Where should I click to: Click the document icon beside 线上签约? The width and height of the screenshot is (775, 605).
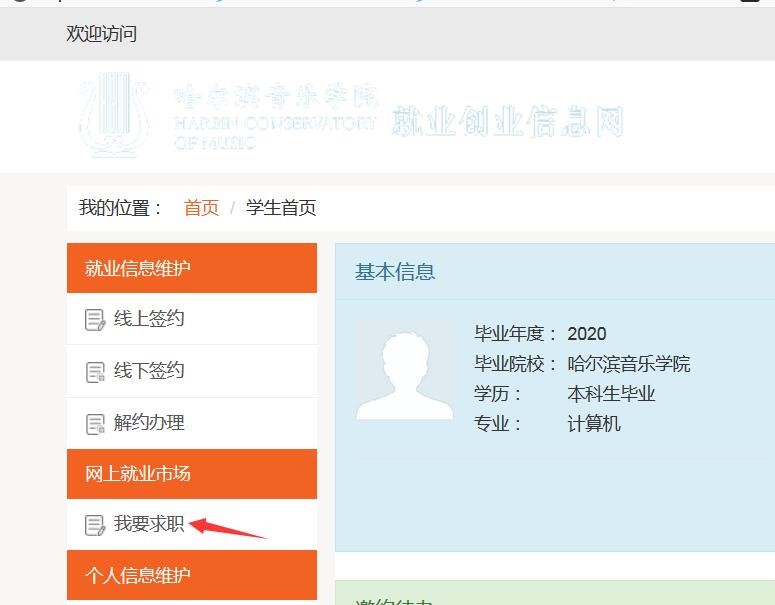tap(95, 320)
